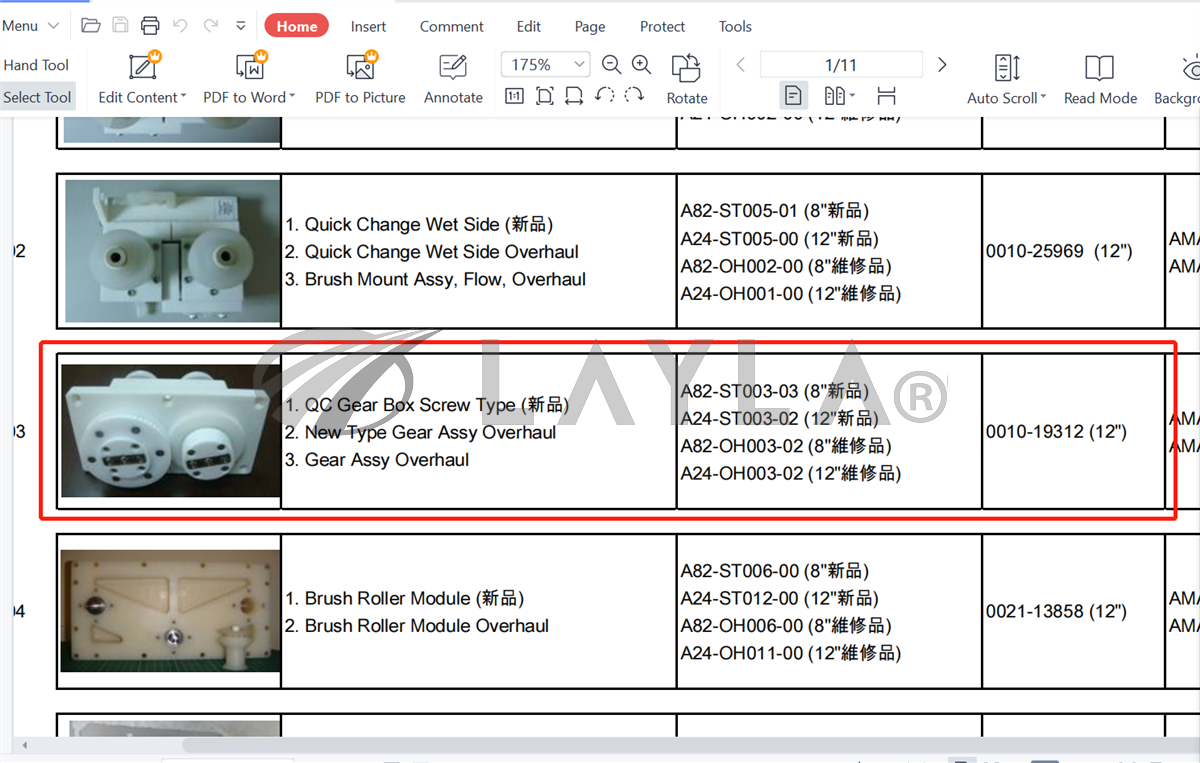Expand the Edit Content dropdown arrow
The image size is (1200, 763).
pyautogui.click(x=183, y=98)
